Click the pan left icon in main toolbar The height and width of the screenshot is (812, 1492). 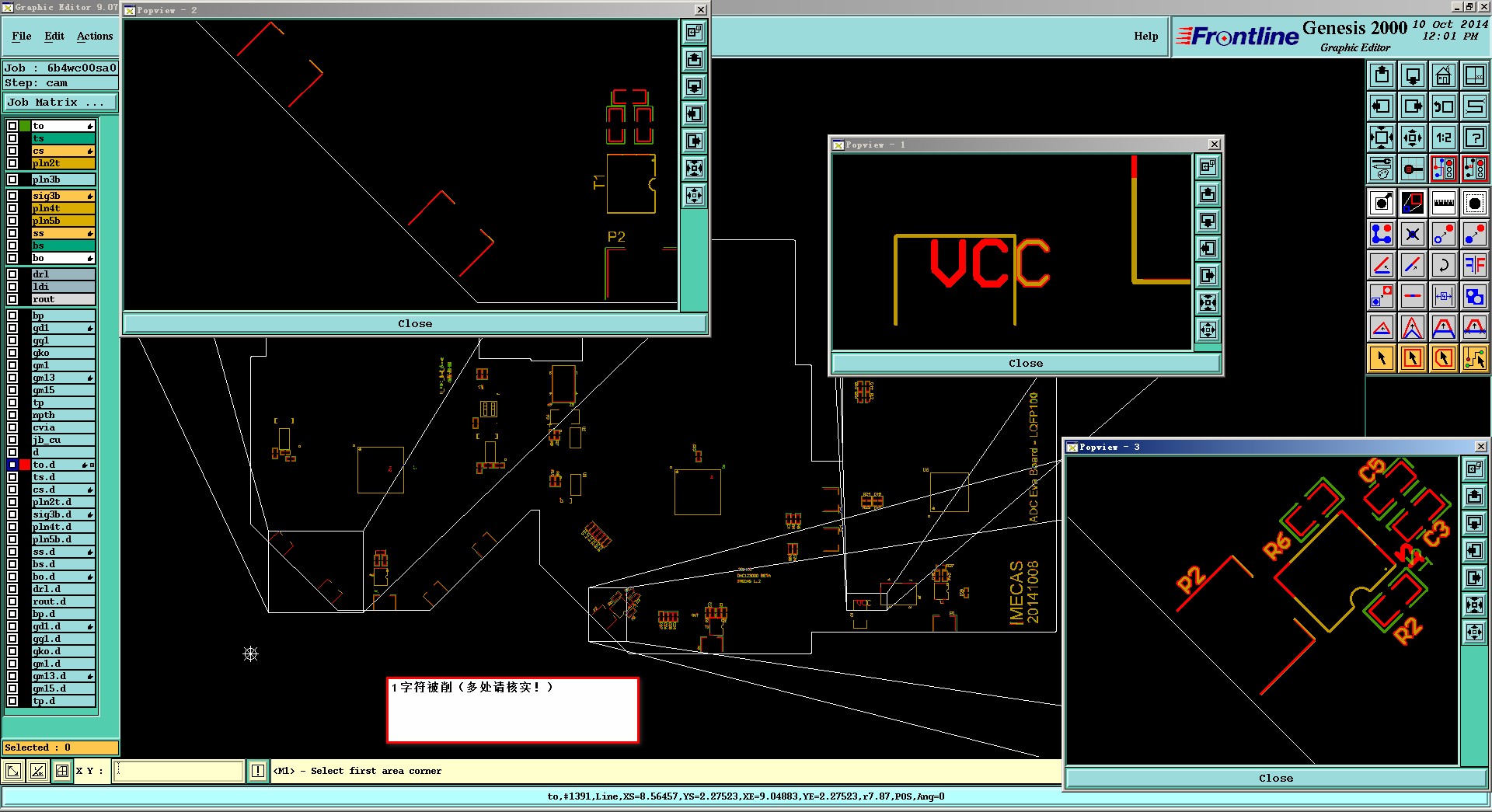pyautogui.click(x=1382, y=106)
